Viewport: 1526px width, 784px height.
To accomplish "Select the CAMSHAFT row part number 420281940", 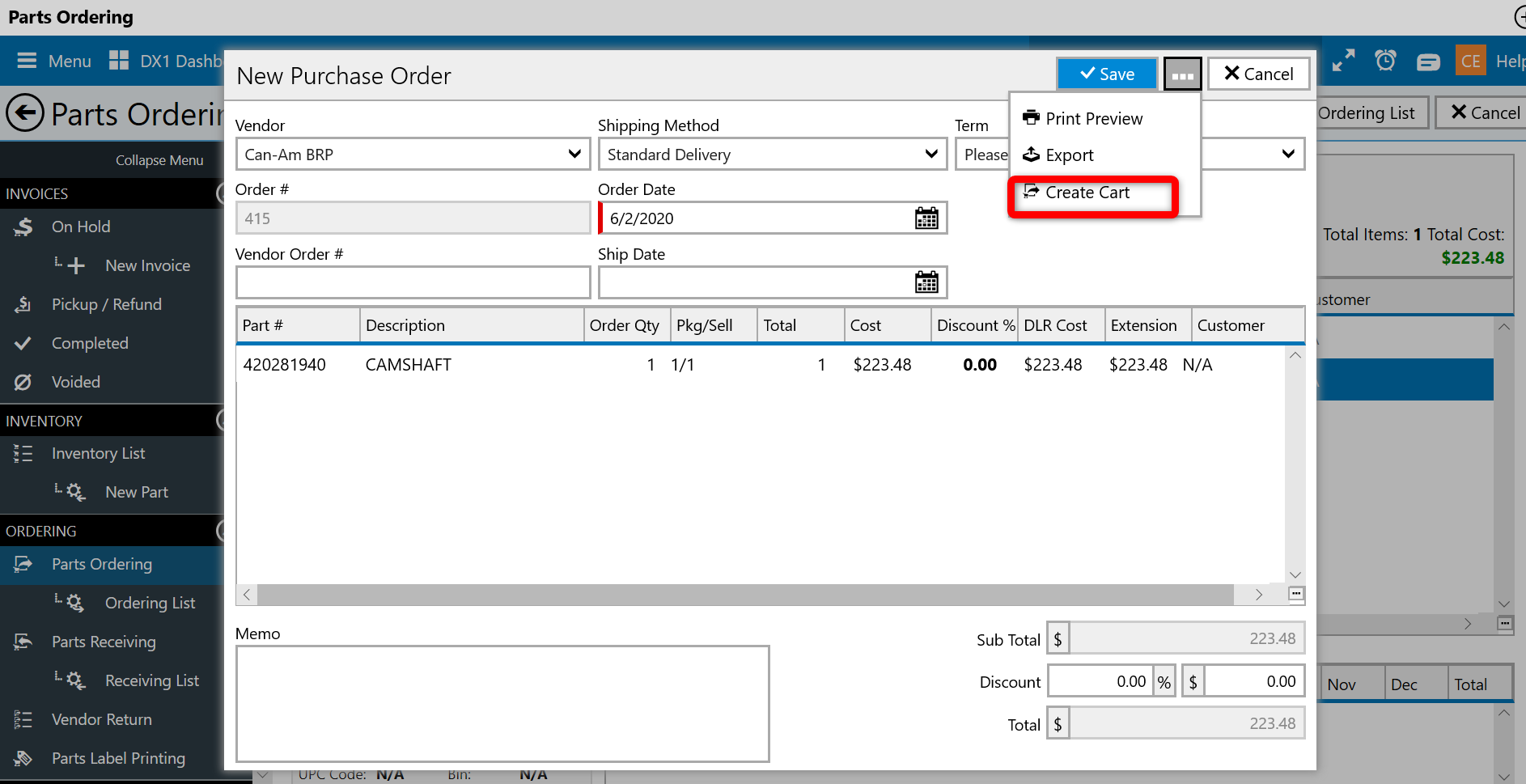I will [284, 365].
